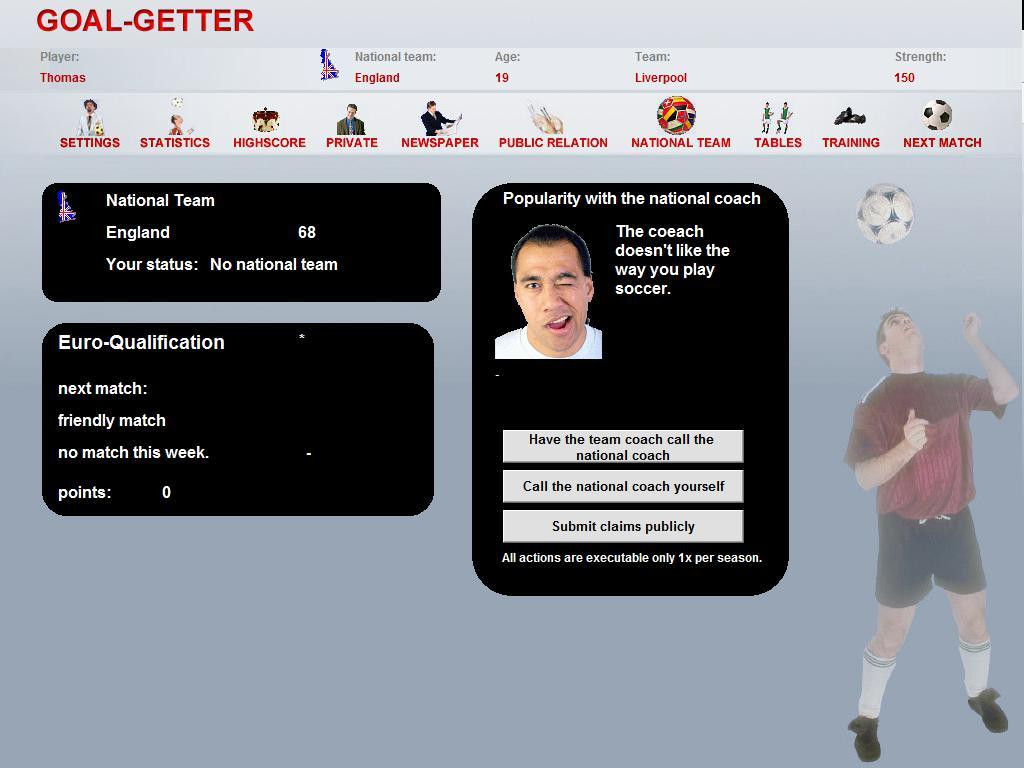Click the team name Liverpool
This screenshot has width=1024, height=768.
tap(661, 78)
